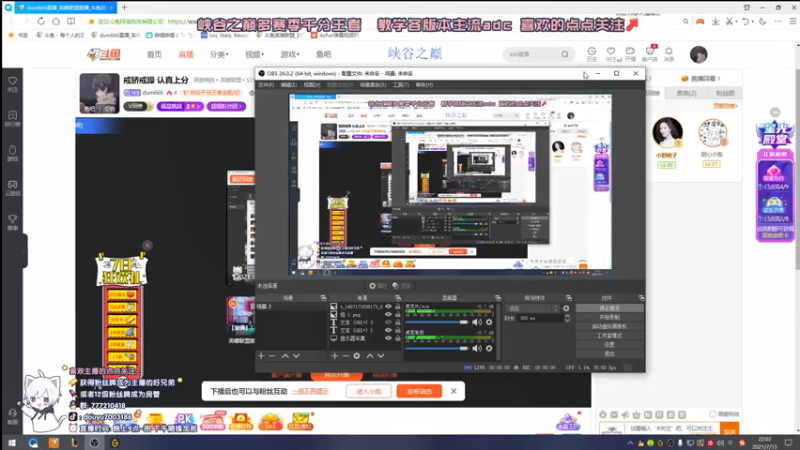This screenshot has height=450, width=800.
Task: Toggle visibility of the Text (GDI+) 2 source
Action: click(x=388, y=330)
